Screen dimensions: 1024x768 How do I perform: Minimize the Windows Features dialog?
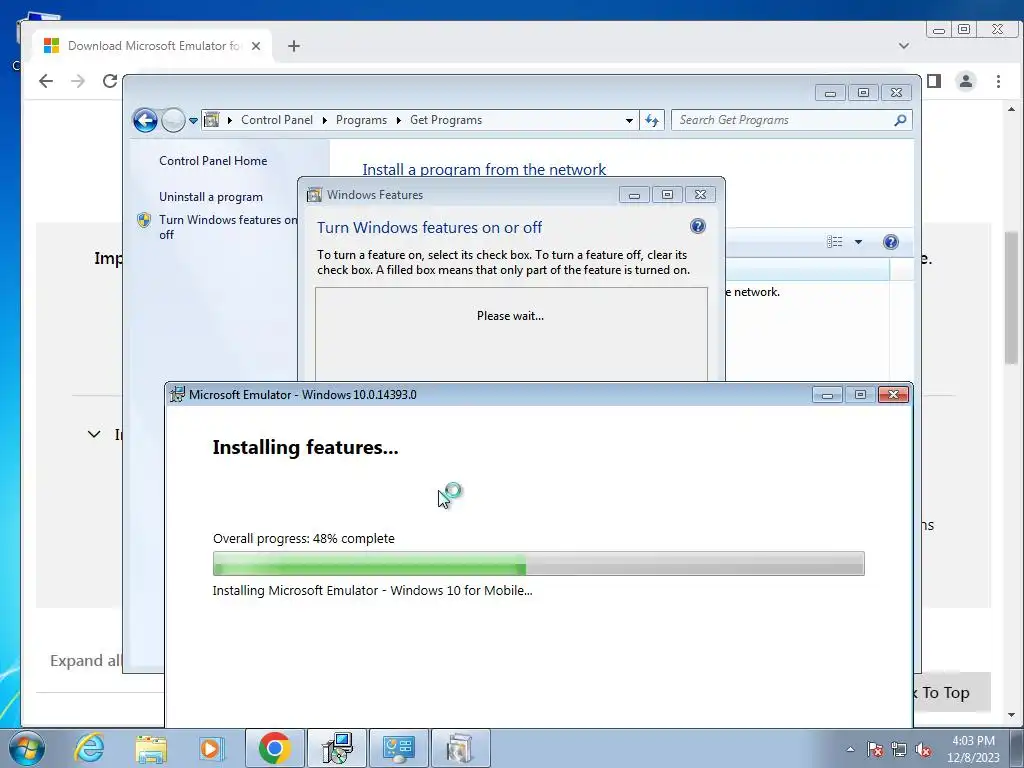coord(634,195)
